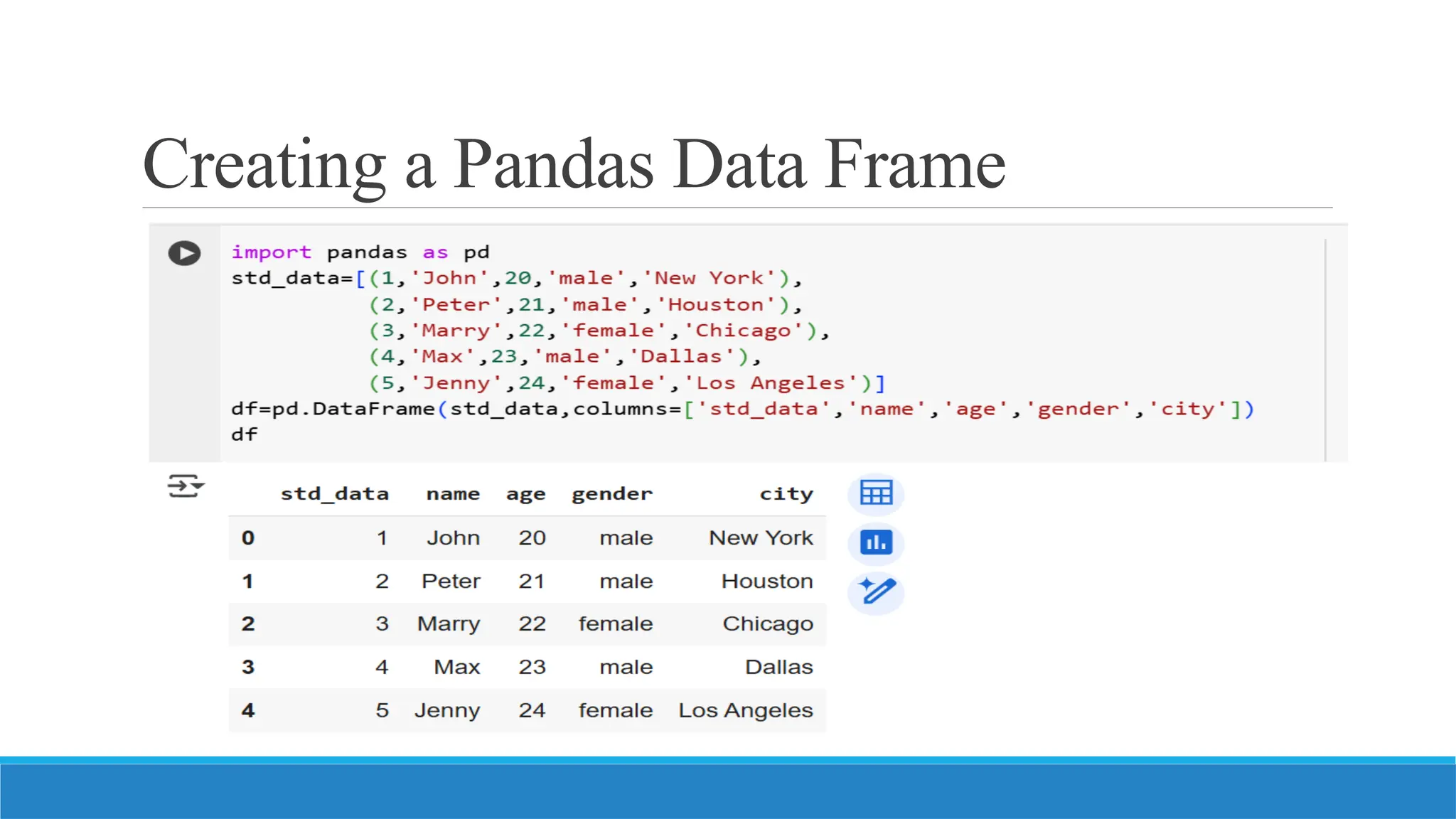Click the city column header
Viewport: 1456px width, 819px height.
pos(786,493)
